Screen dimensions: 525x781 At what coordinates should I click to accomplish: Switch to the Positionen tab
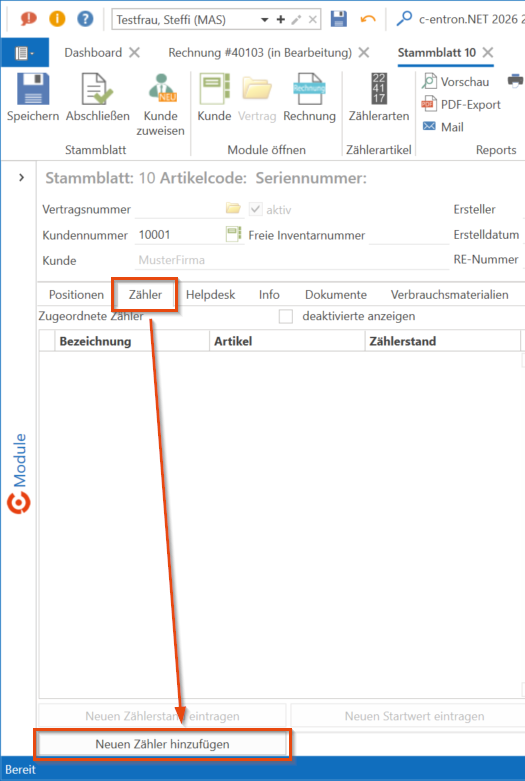[x=76, y=294]
